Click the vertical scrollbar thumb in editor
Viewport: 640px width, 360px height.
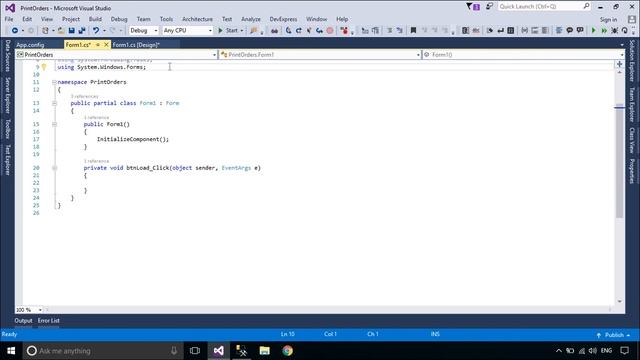point(620,161)
